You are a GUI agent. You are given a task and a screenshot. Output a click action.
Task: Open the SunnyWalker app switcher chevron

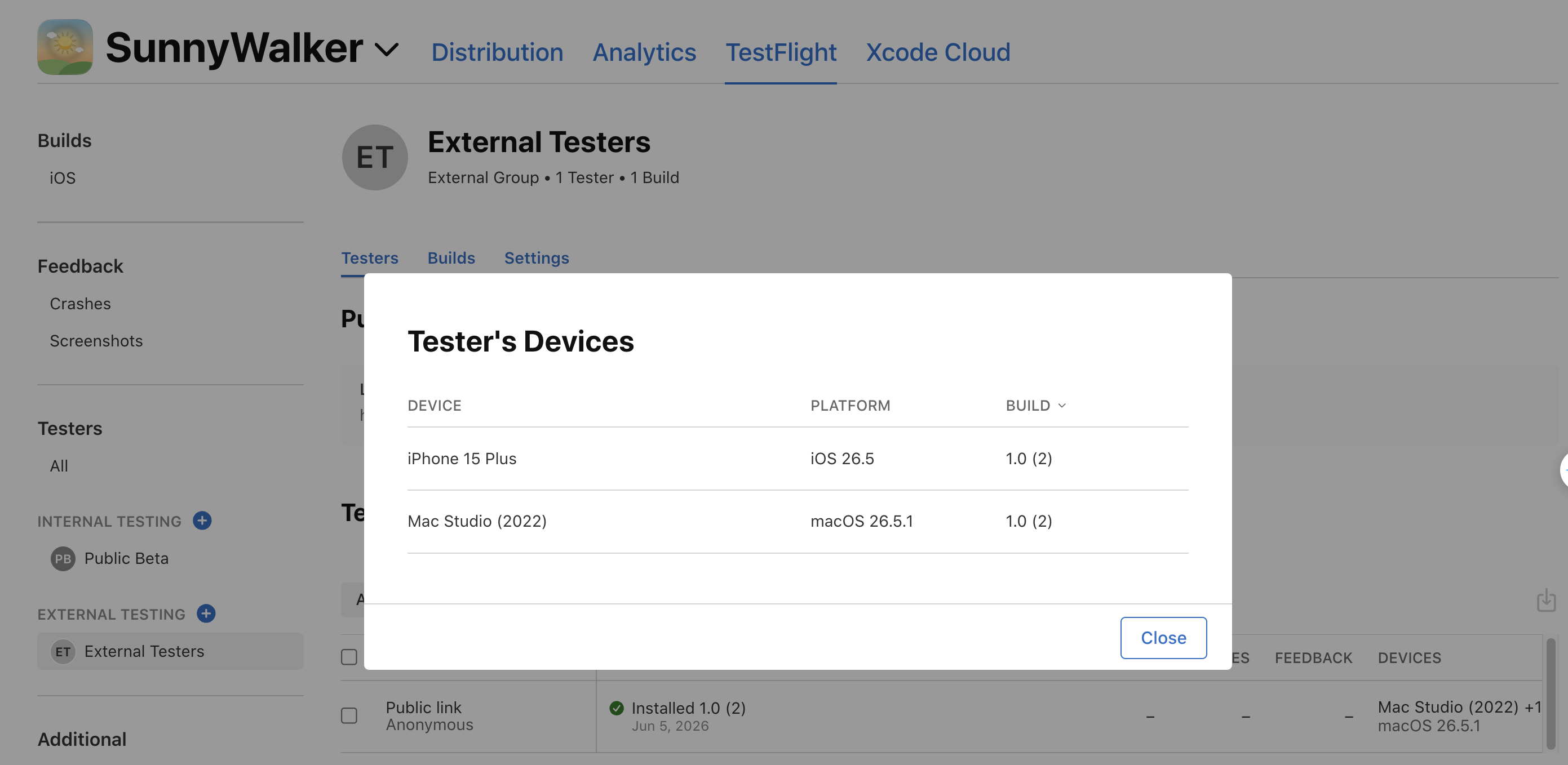pos(387,48)
